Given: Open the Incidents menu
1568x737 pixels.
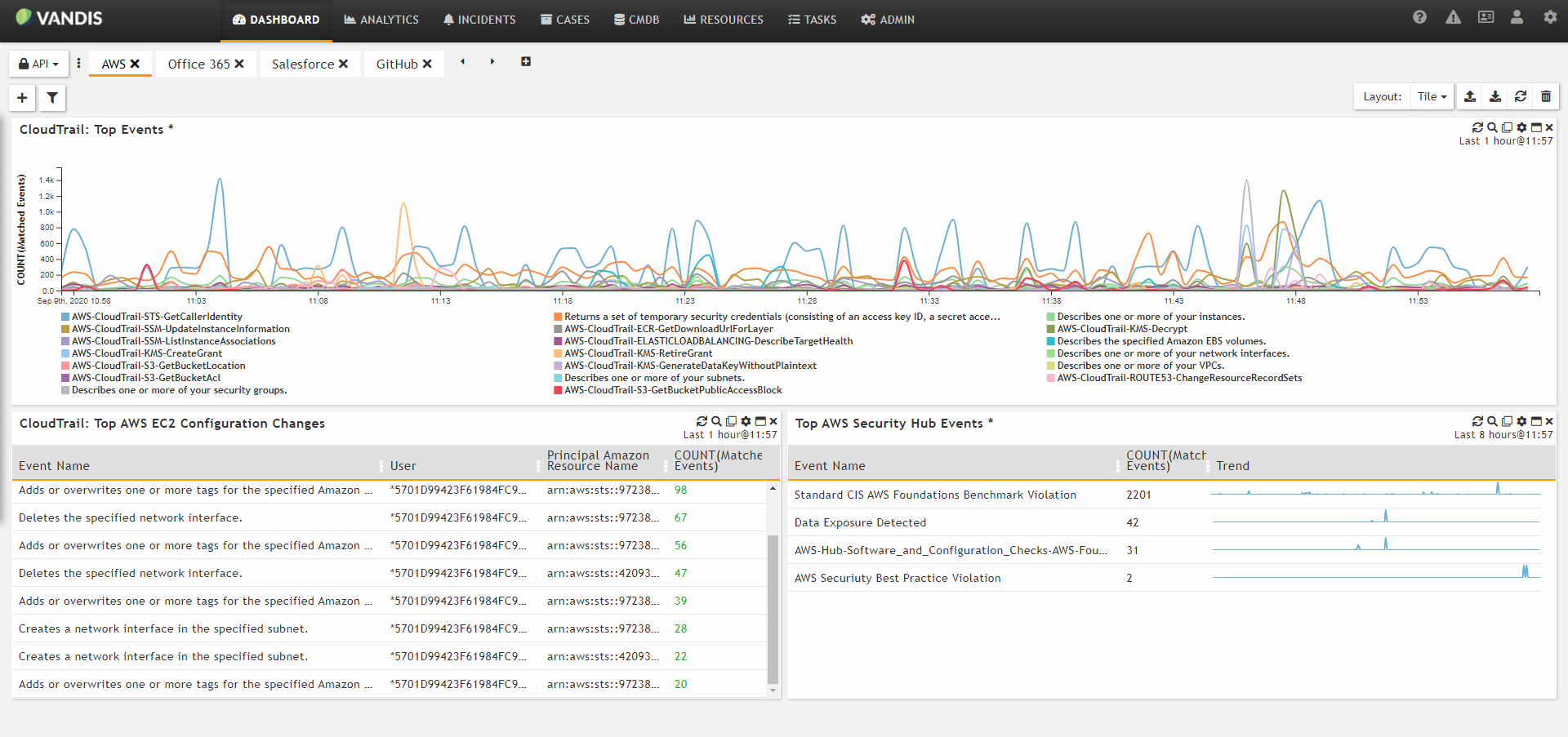Looking at the screenshot, I should tap(479, 20).
